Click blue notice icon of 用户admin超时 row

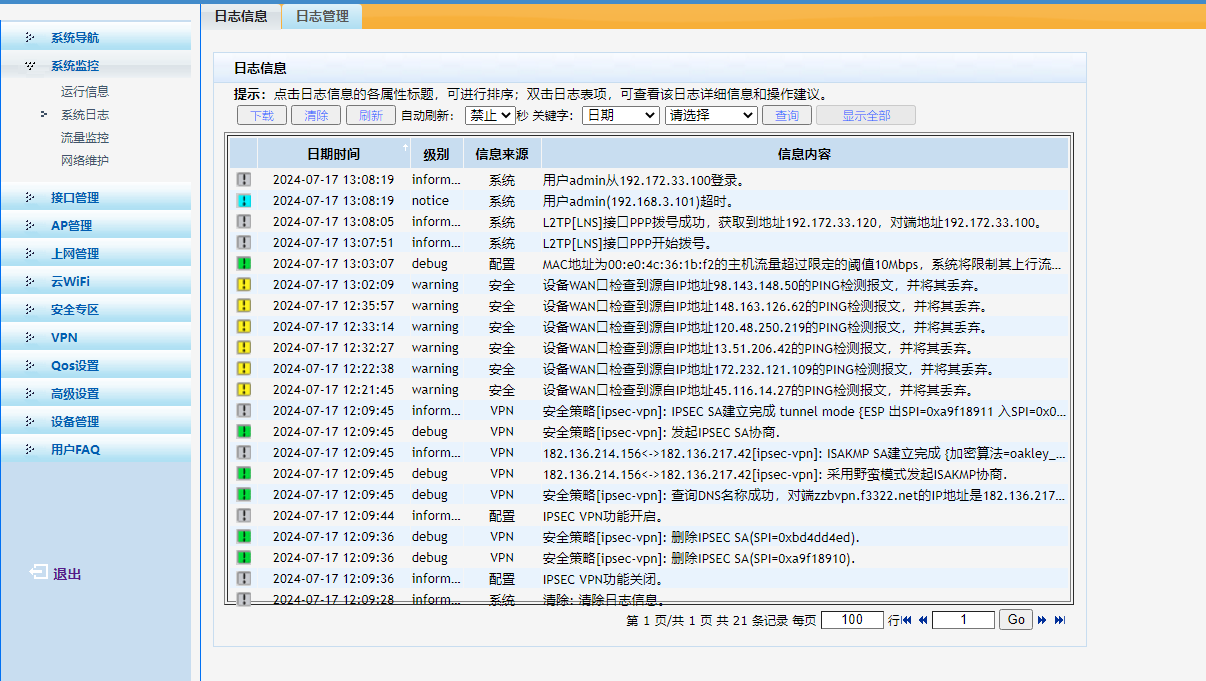click(x=244, y=201)
